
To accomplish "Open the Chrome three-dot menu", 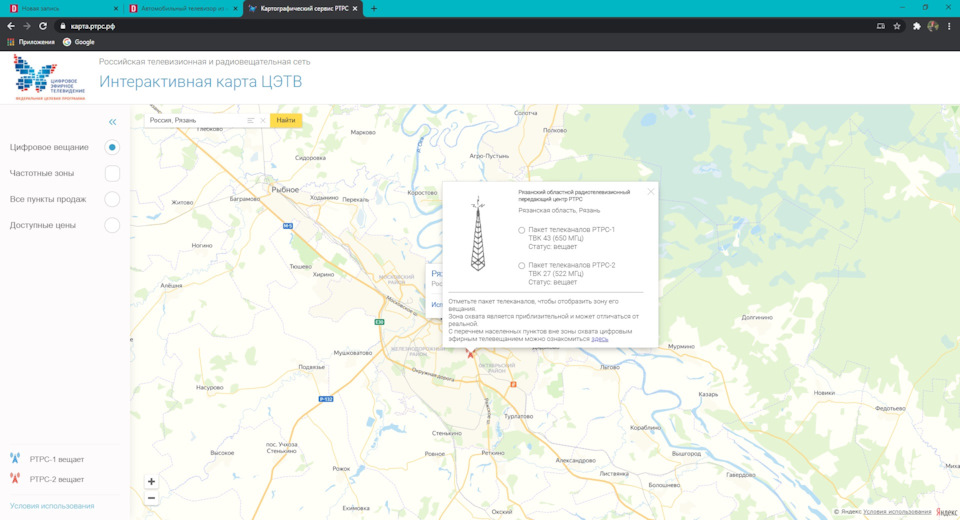I will [949, 26].
